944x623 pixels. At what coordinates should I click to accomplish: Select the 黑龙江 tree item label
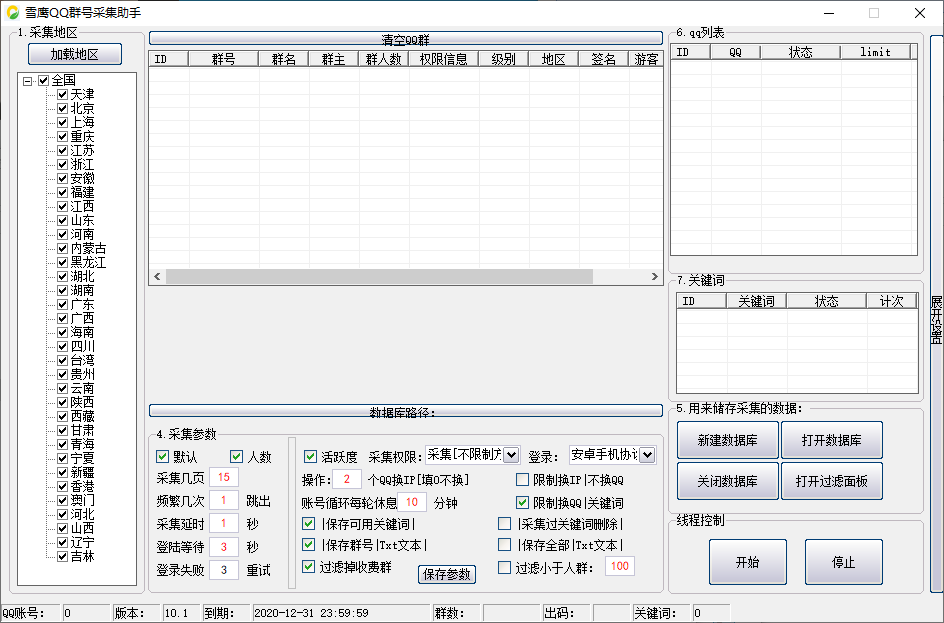point(88,262)
